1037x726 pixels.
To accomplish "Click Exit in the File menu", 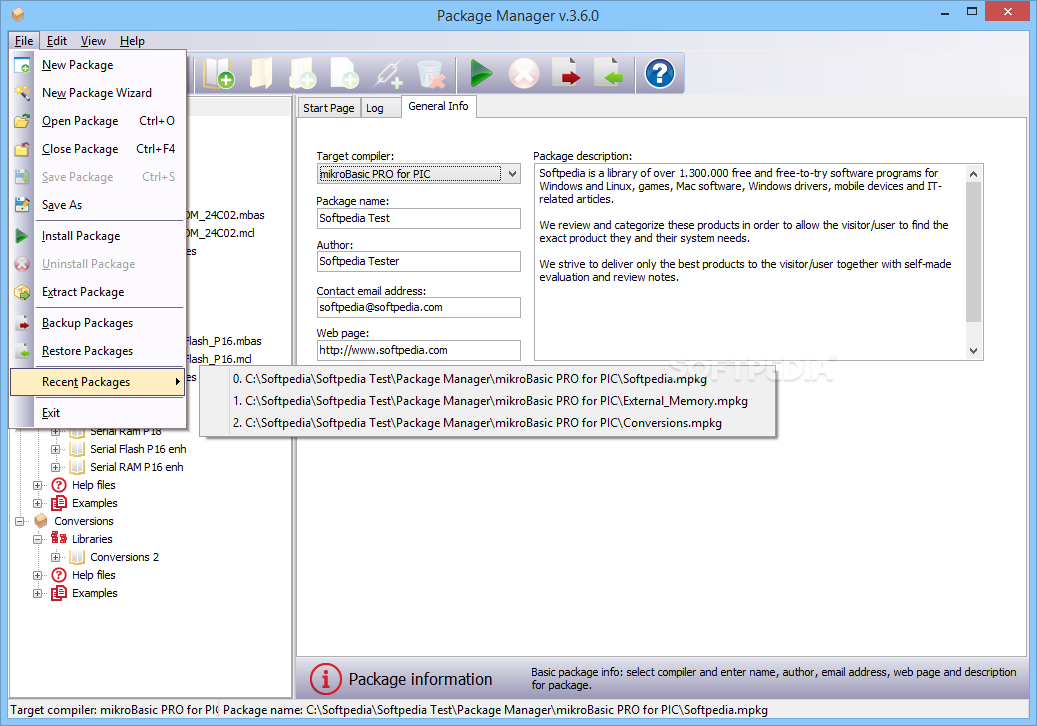I will (x=98, y=413).
